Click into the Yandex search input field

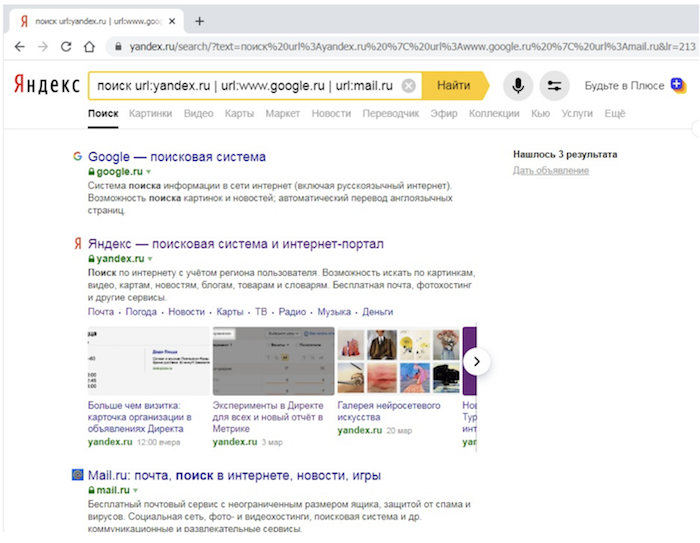tap(246, 85)
